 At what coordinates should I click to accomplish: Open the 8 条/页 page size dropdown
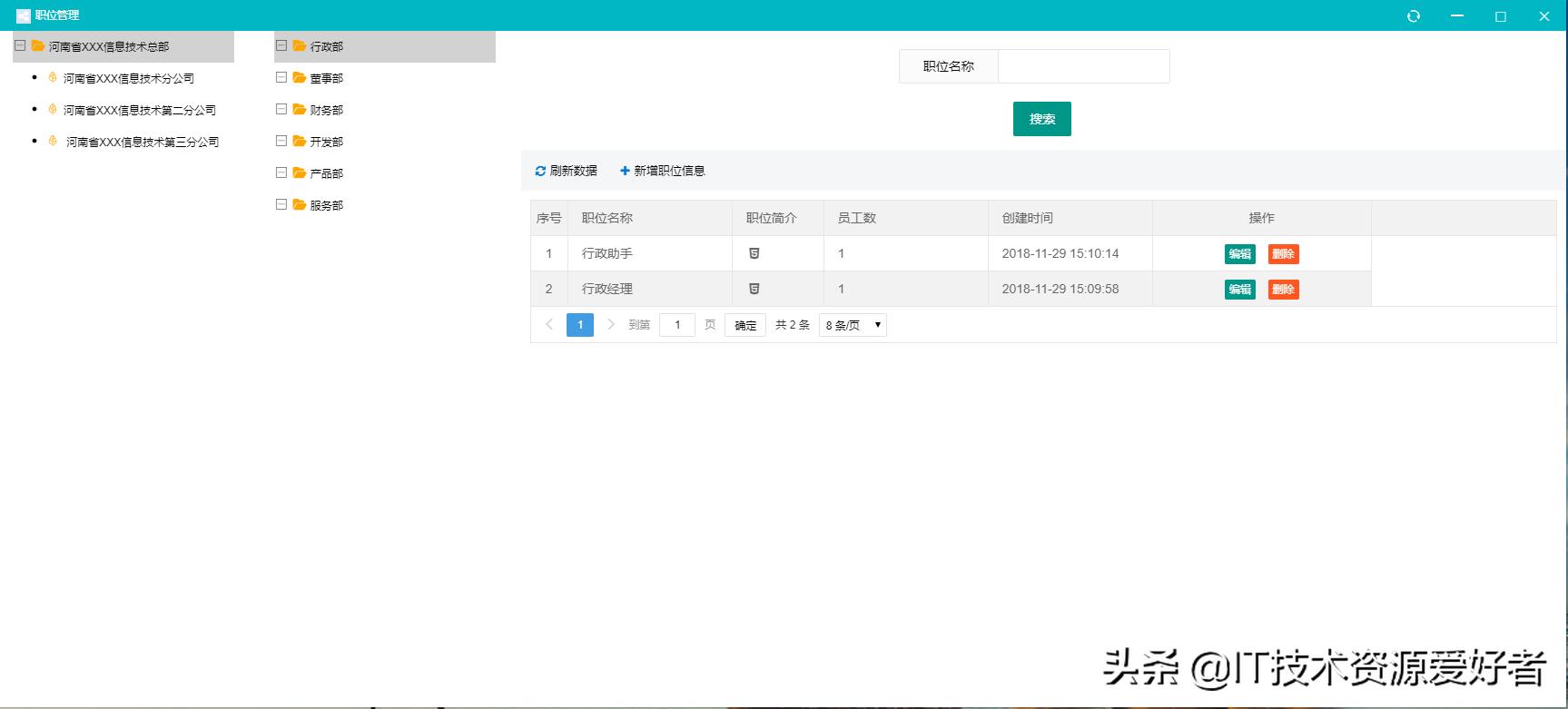[x=853, y=325]
